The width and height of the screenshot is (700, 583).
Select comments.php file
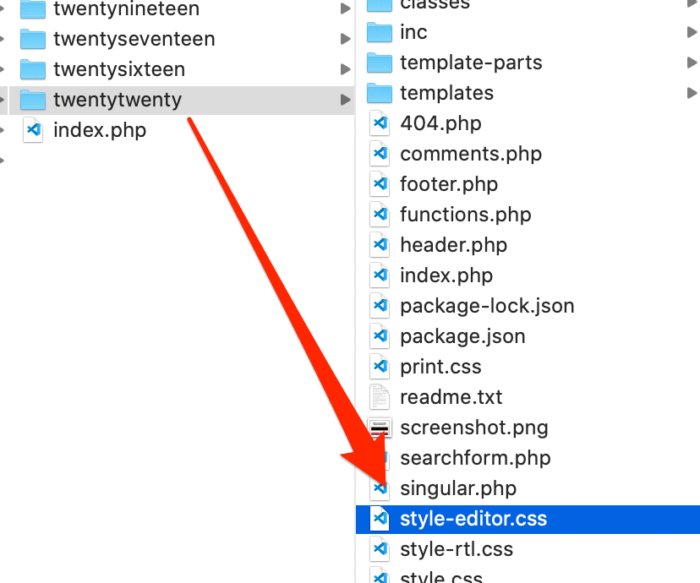click(470, 154)
